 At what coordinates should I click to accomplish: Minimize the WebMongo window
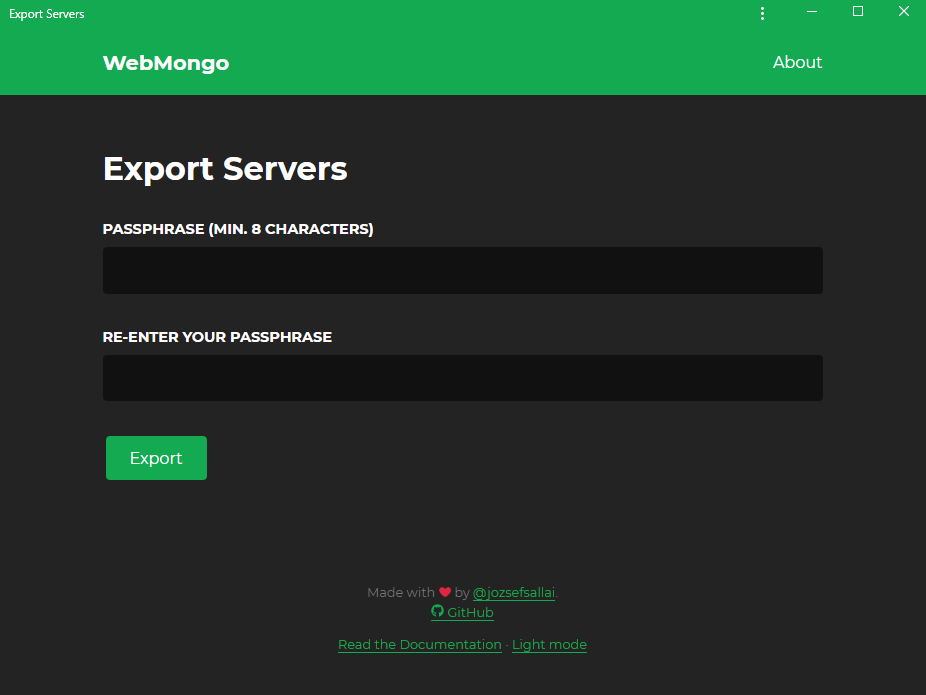click(x=811, y=12)
